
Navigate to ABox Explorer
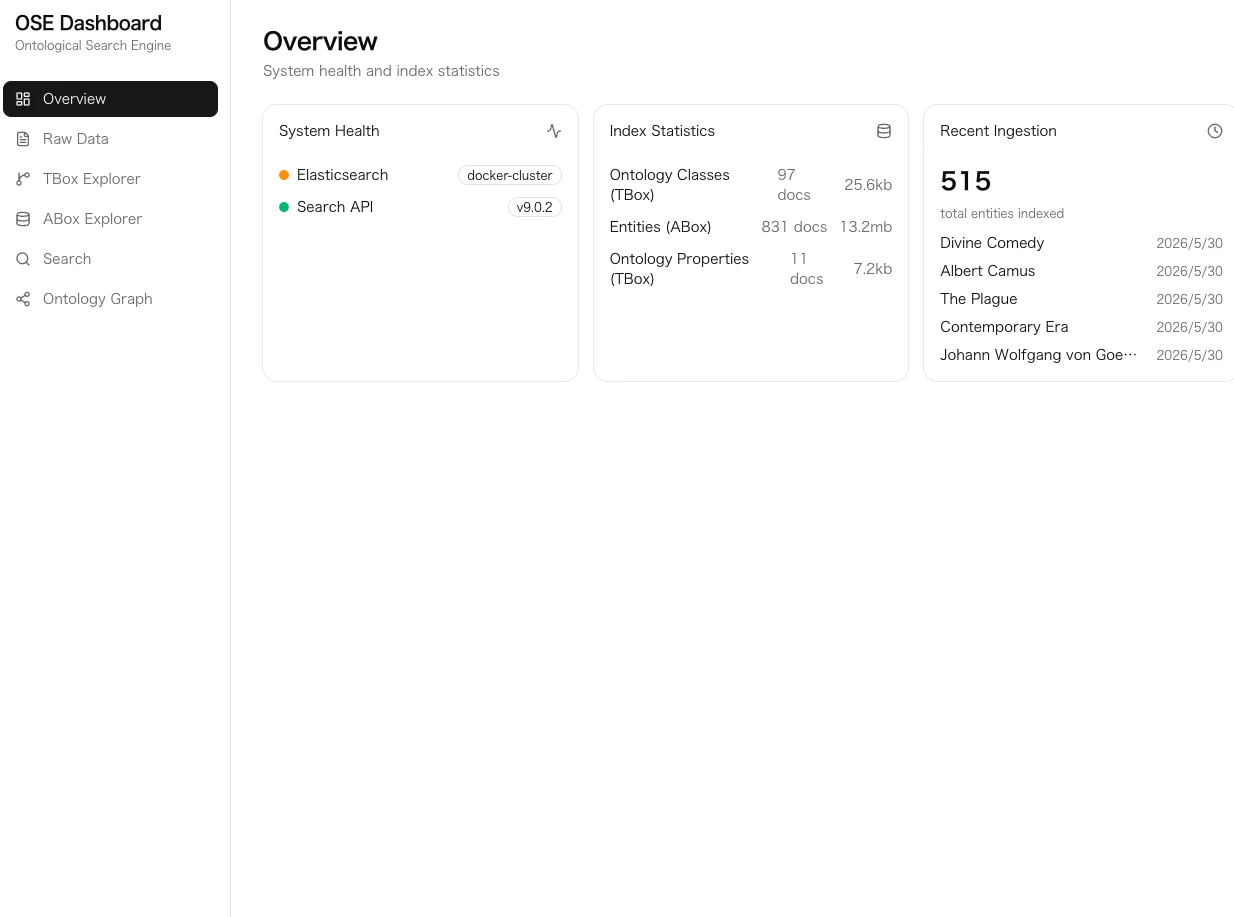click(110, 219)
